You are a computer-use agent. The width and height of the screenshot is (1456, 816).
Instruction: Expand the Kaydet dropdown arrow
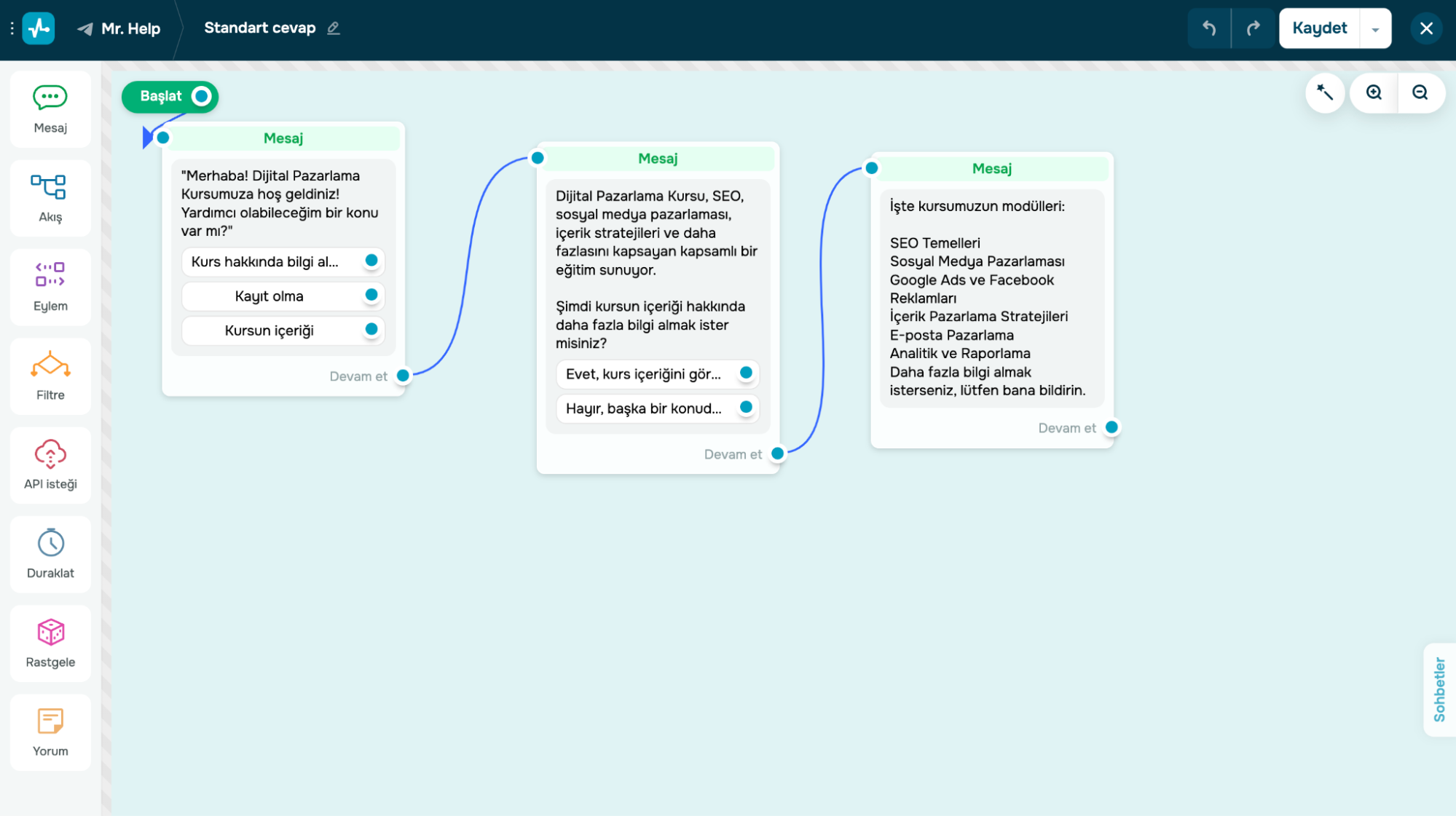click(x=1375, y=29)
